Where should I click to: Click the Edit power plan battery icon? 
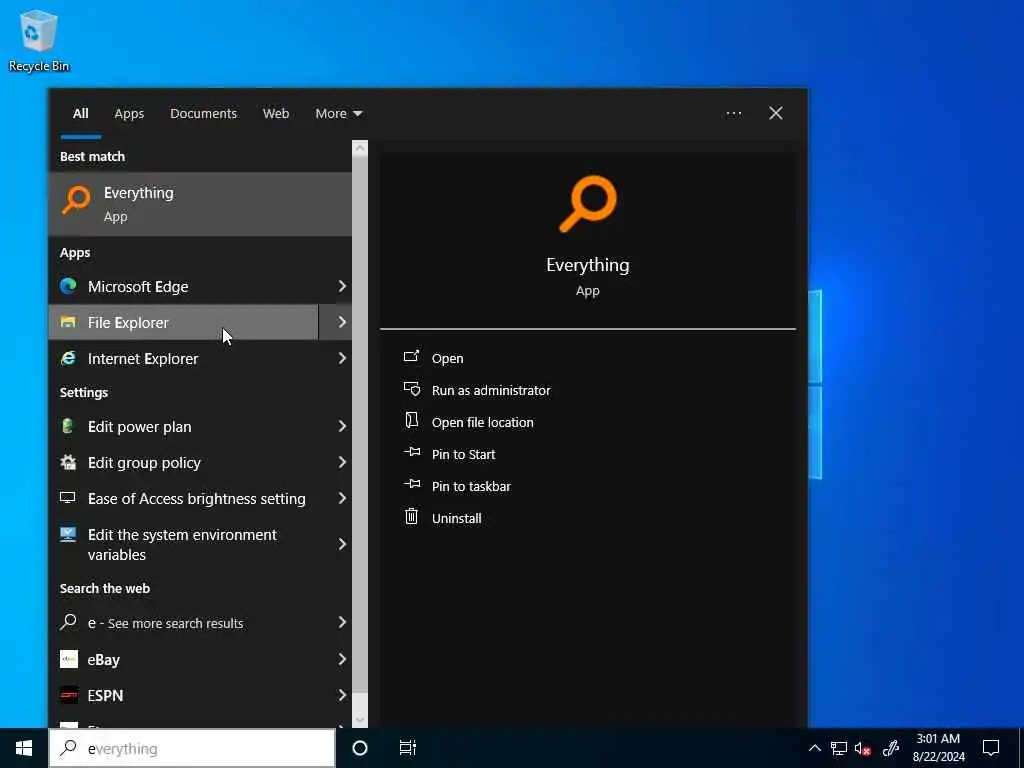[x=68, y=426]
